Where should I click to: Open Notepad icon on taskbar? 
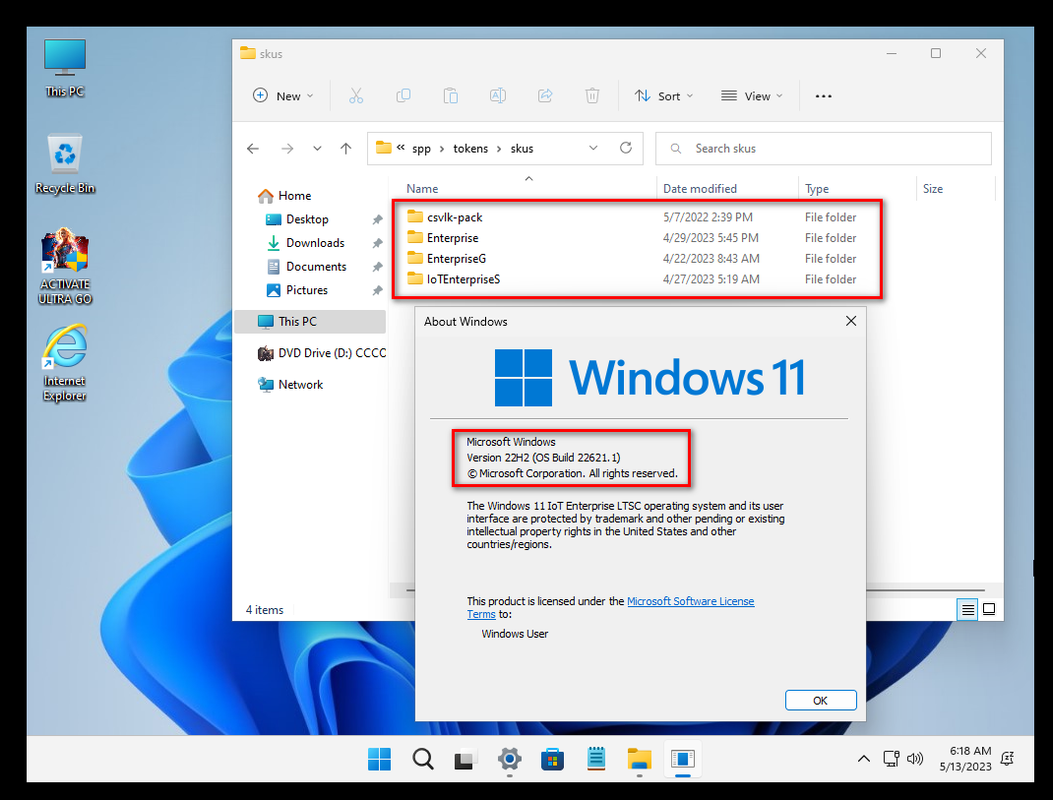[596, 759]
